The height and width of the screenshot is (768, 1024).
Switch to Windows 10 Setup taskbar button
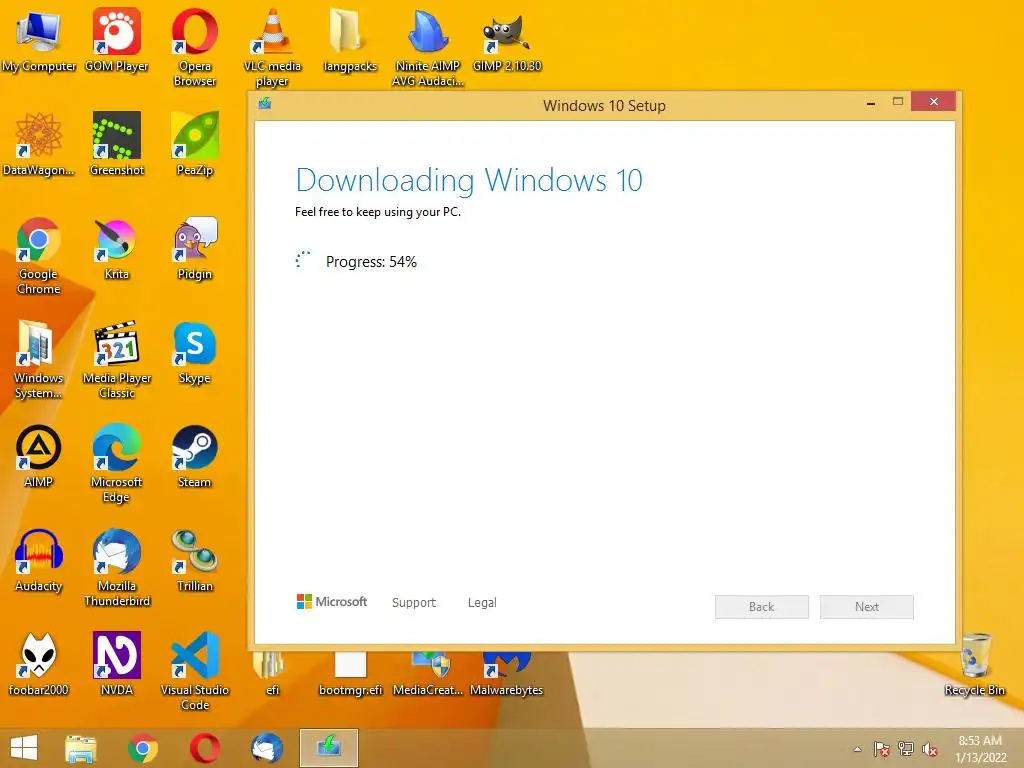[328, 748]
